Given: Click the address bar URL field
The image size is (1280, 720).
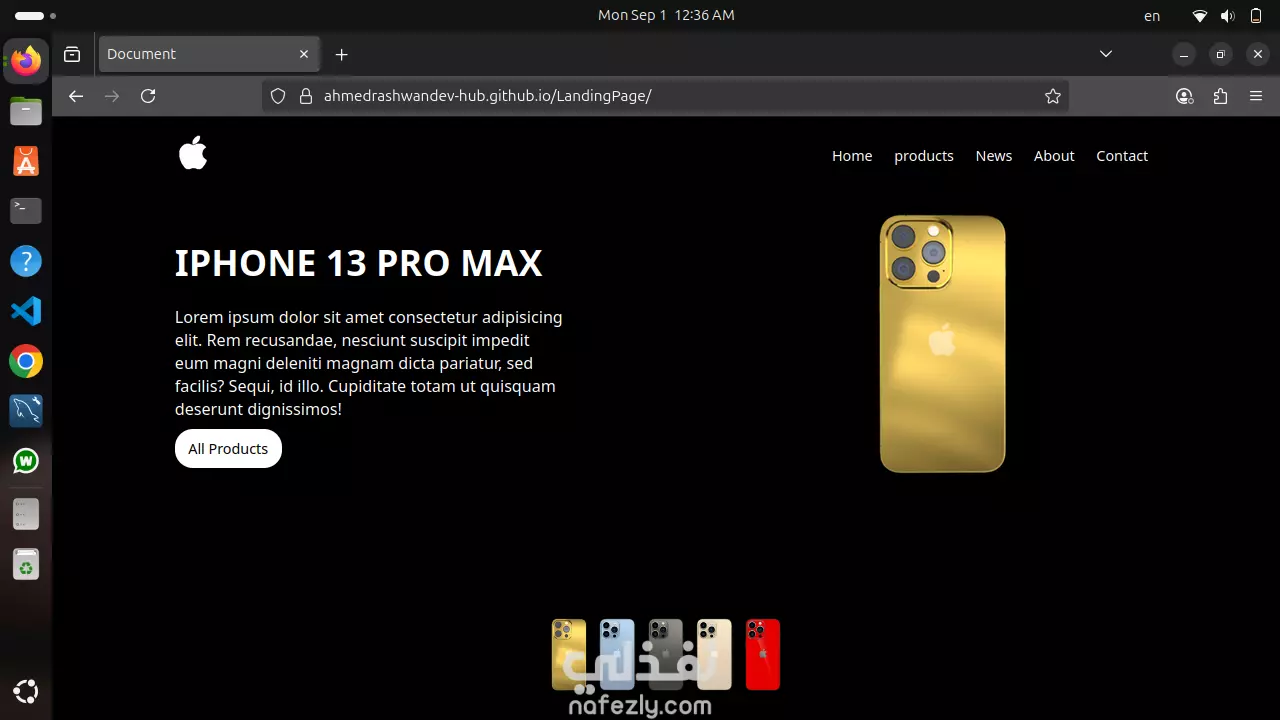Looking at the screenshot, I should 666,96.
